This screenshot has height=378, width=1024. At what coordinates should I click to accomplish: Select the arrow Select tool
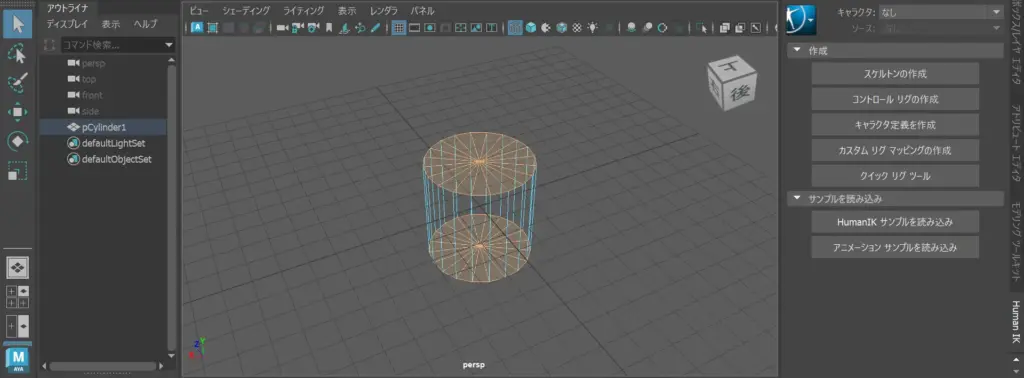tap(18, 24)
